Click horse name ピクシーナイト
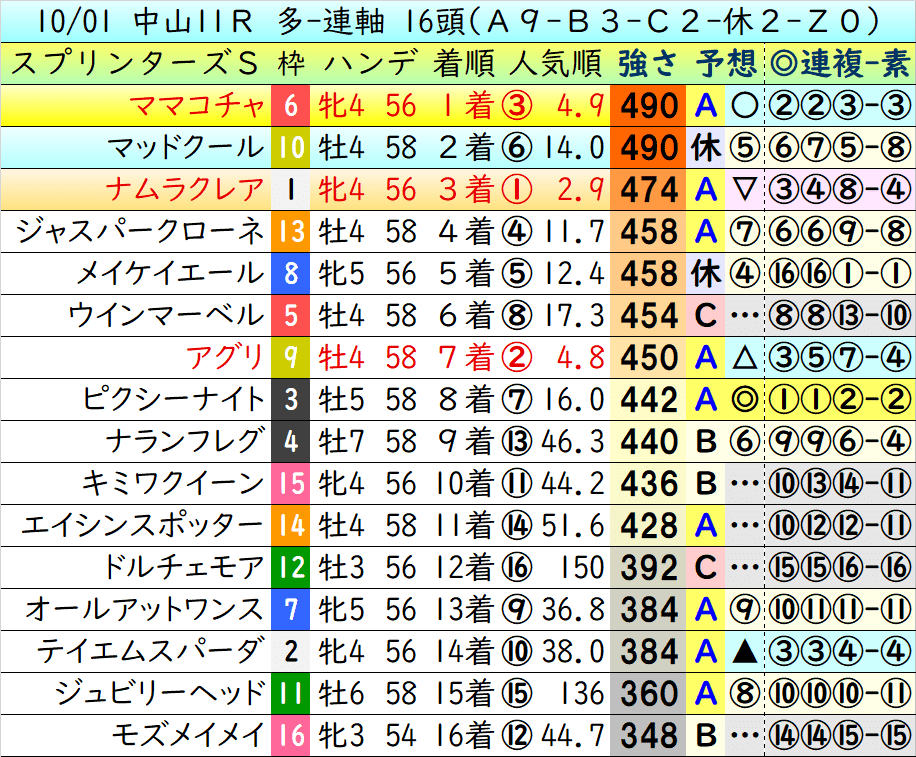Screen dimensions: 916x757 174,400
